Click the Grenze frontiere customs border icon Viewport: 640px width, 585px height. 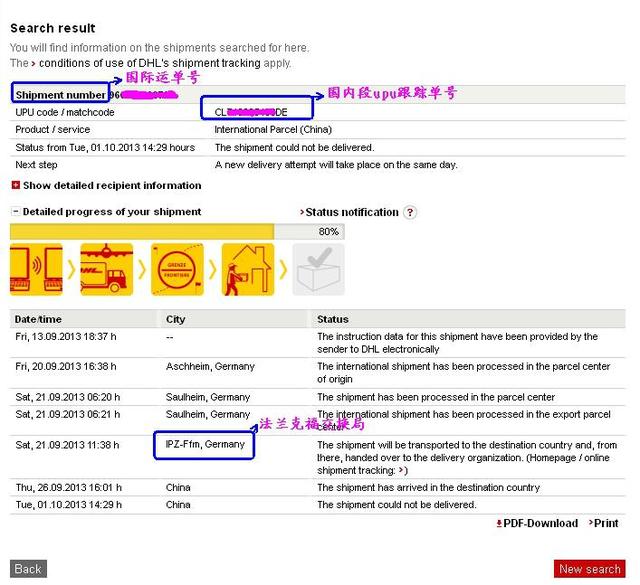177,269
